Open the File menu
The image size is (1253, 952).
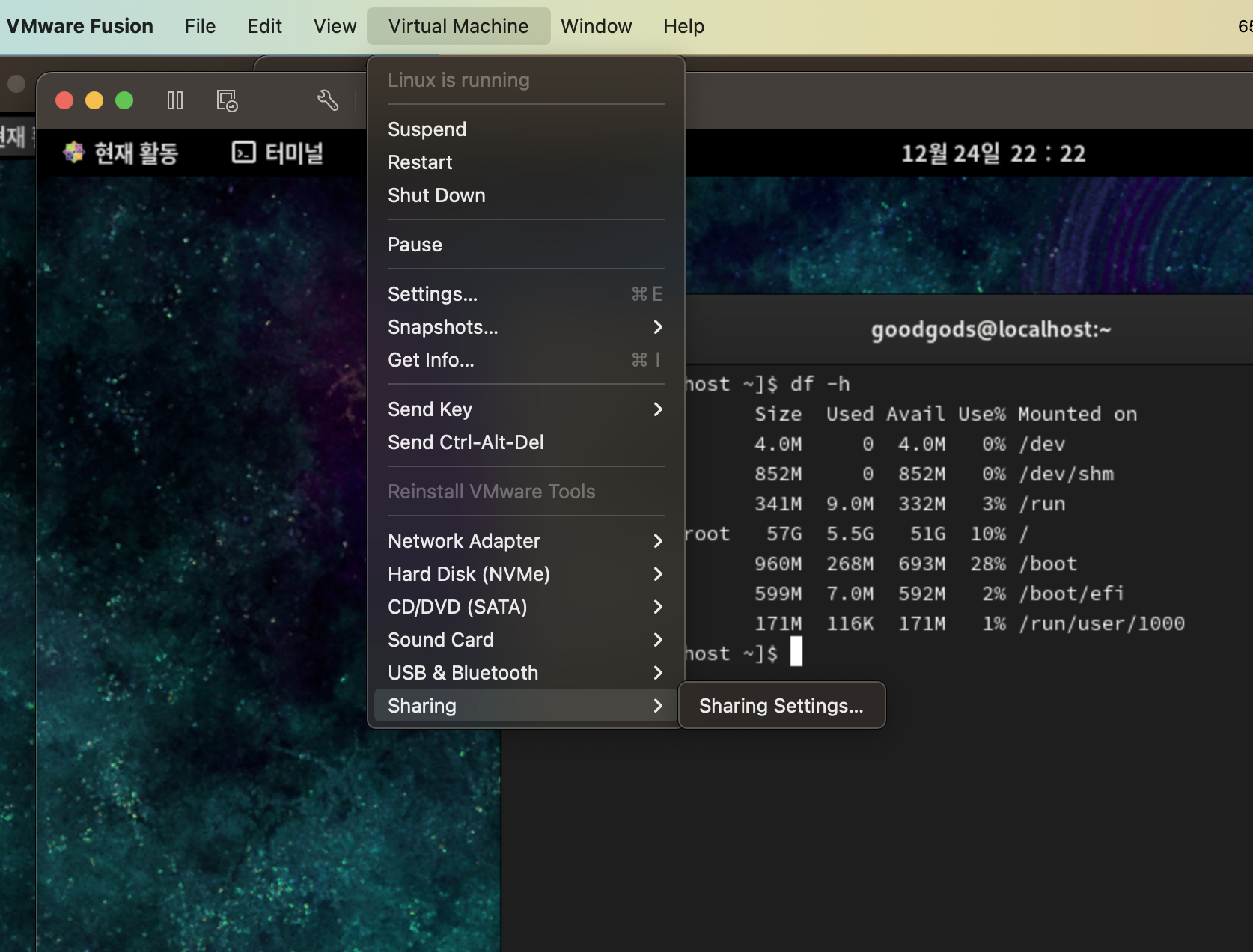click(200, 26)
